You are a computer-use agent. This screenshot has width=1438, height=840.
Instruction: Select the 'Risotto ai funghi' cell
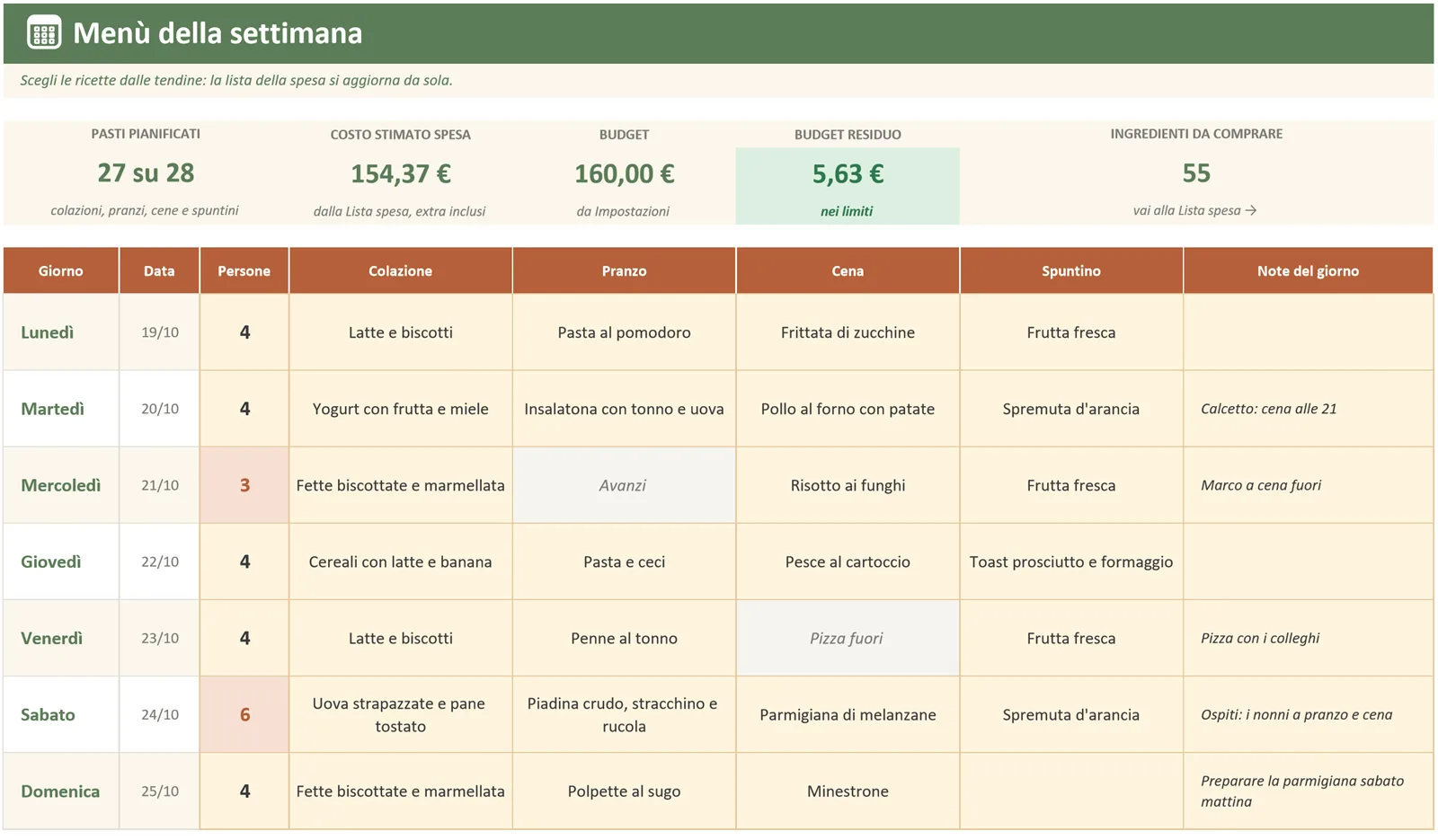coord(848,485)
